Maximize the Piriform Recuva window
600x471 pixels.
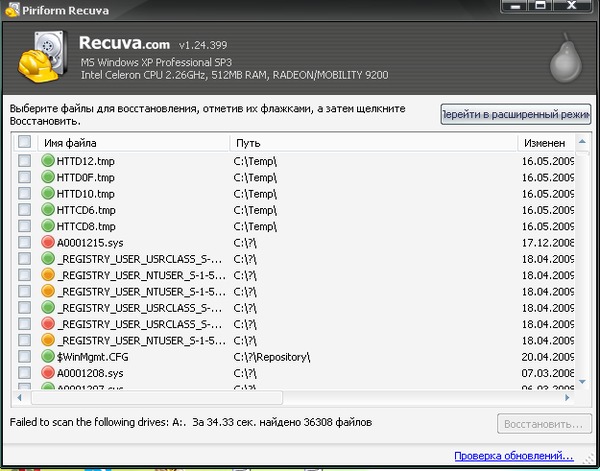click(540, 6)
